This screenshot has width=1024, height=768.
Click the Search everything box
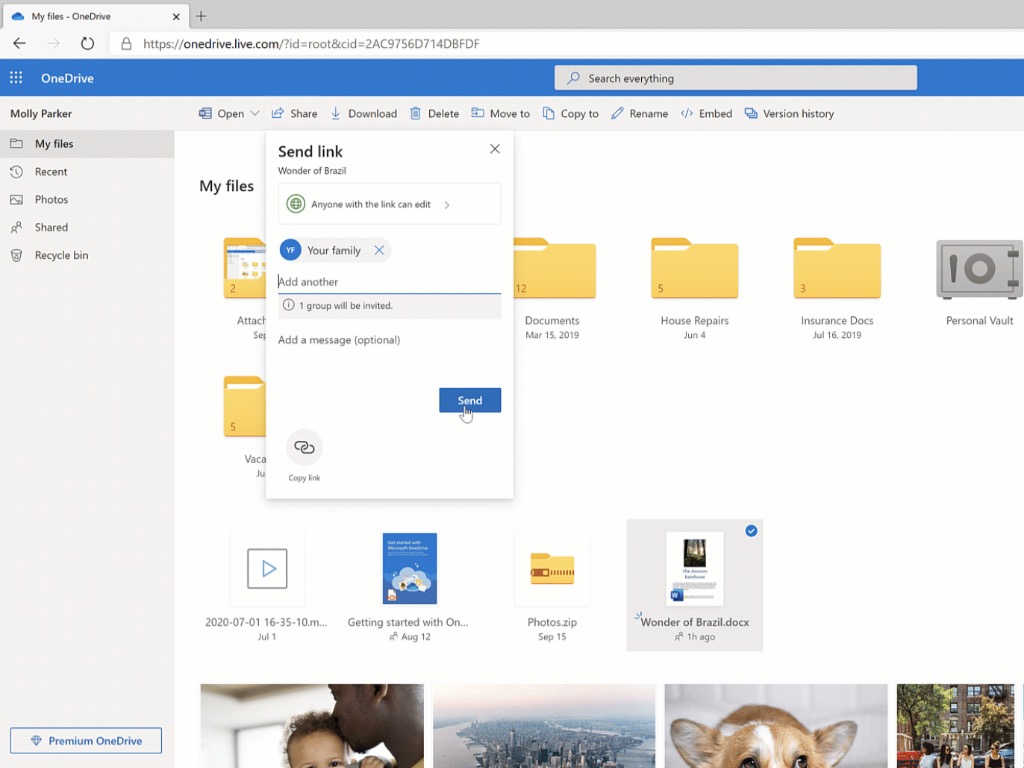click(735, 78)
